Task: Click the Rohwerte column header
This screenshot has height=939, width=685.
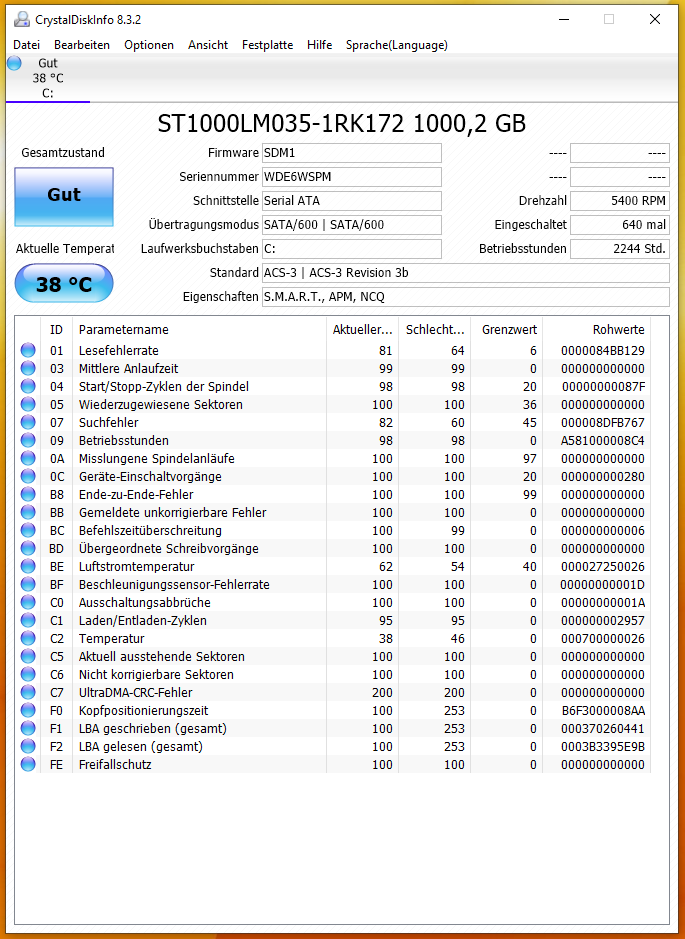Action: click(x=596, y=329)
